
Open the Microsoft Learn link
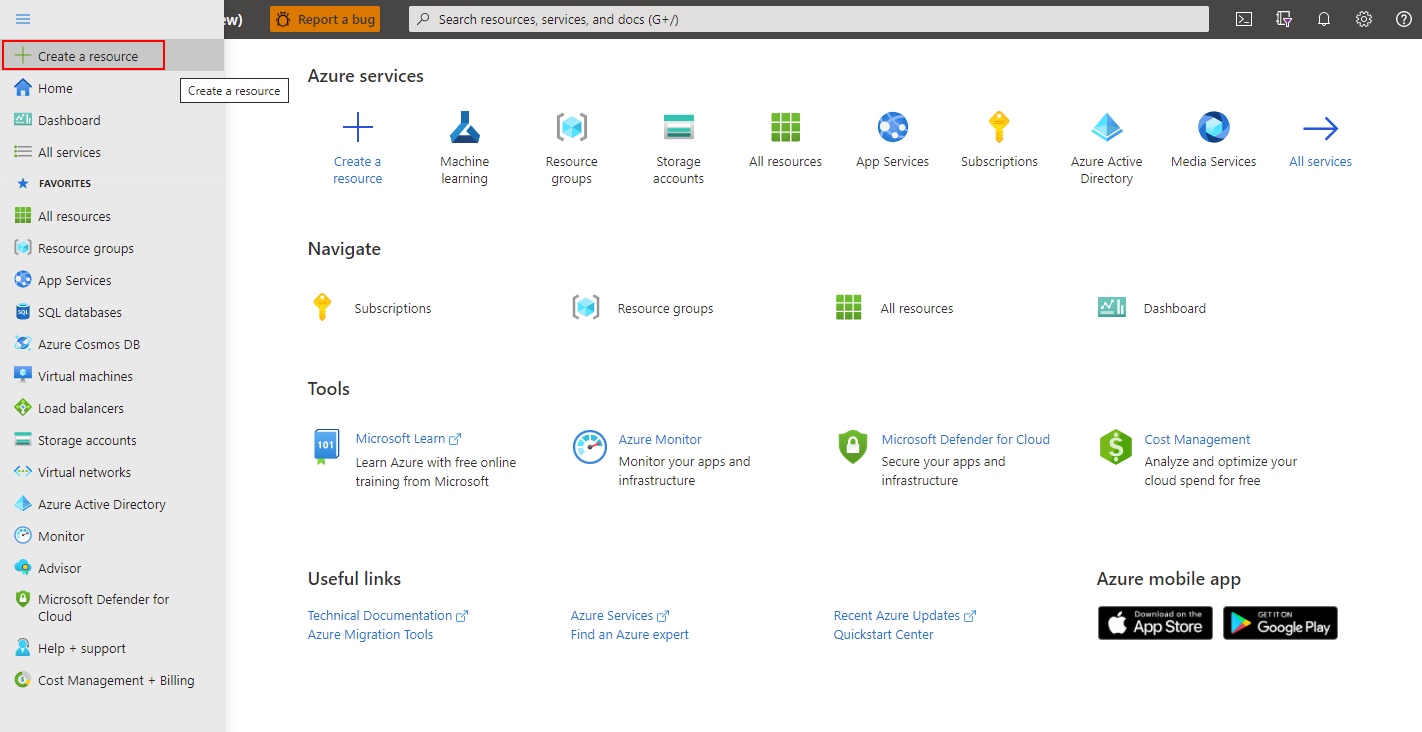(408, 439)
